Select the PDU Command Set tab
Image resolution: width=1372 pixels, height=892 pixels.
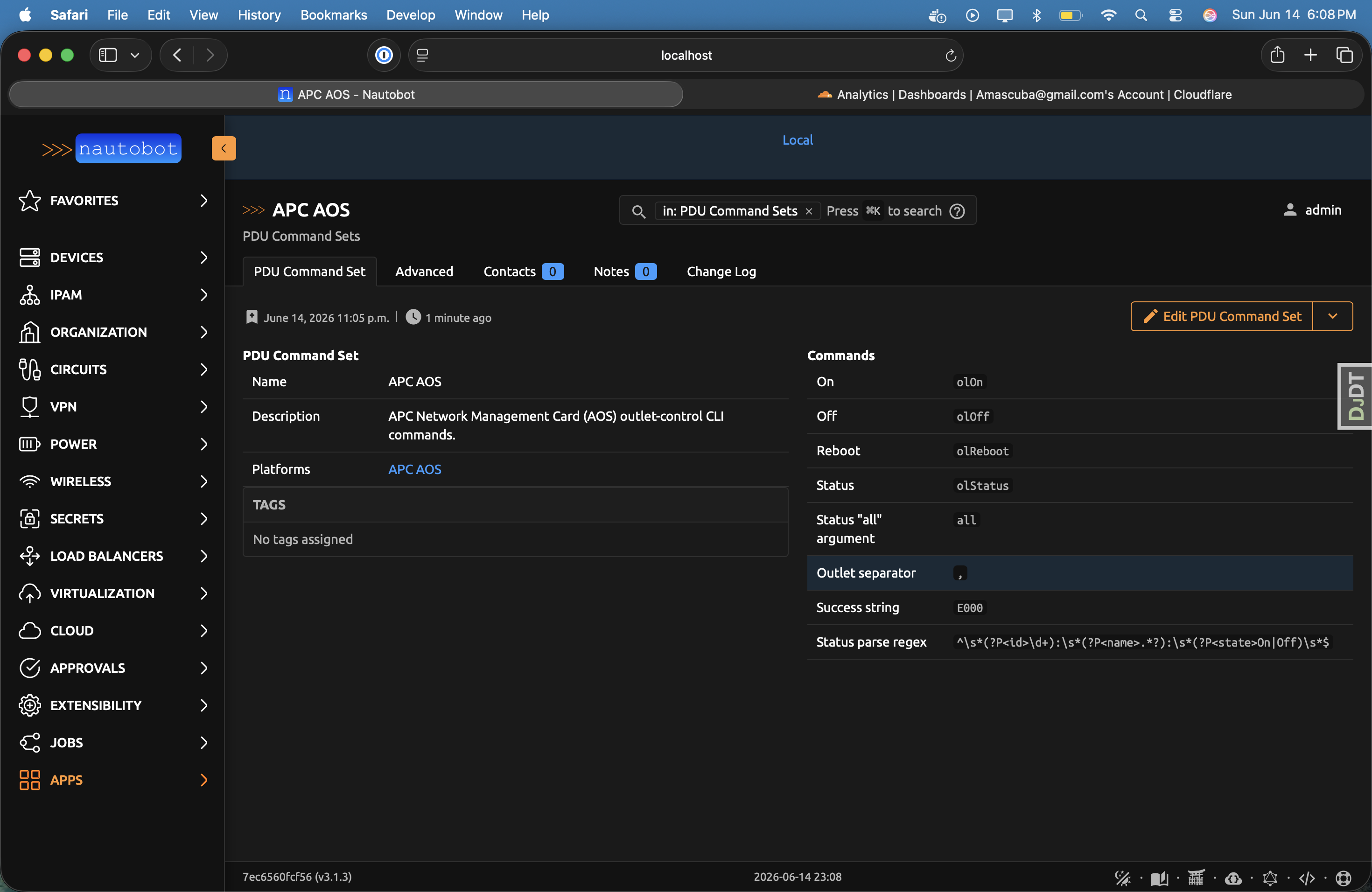(309, 272)
